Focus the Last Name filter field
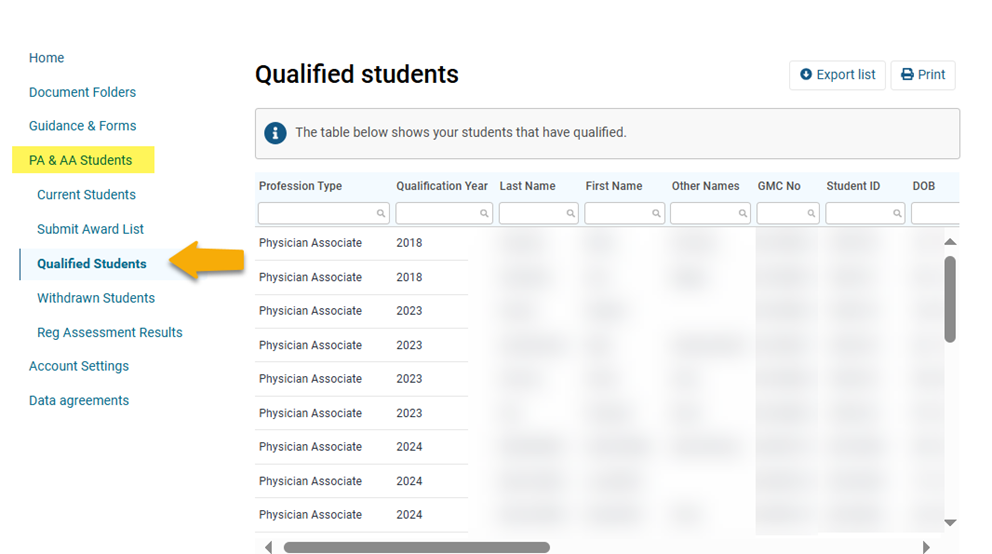Viewport: 992px width, 554px height. click(538, 214)
